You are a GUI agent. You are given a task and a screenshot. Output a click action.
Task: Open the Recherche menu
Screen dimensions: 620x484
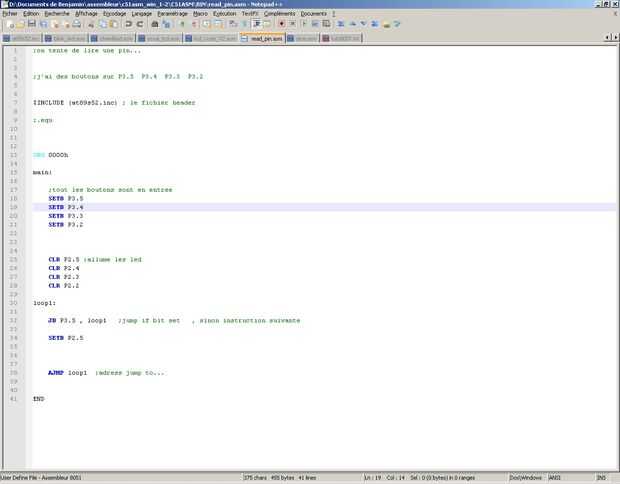coord(57,13)
